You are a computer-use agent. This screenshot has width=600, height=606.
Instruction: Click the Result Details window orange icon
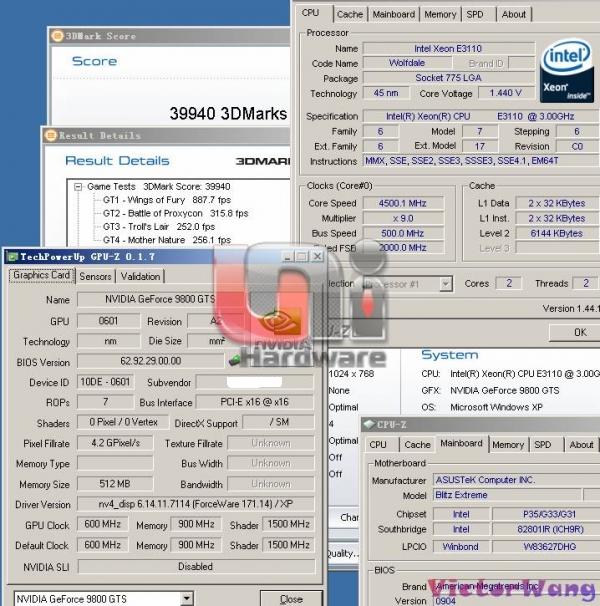pyautogui.click(x=51, y=135)
